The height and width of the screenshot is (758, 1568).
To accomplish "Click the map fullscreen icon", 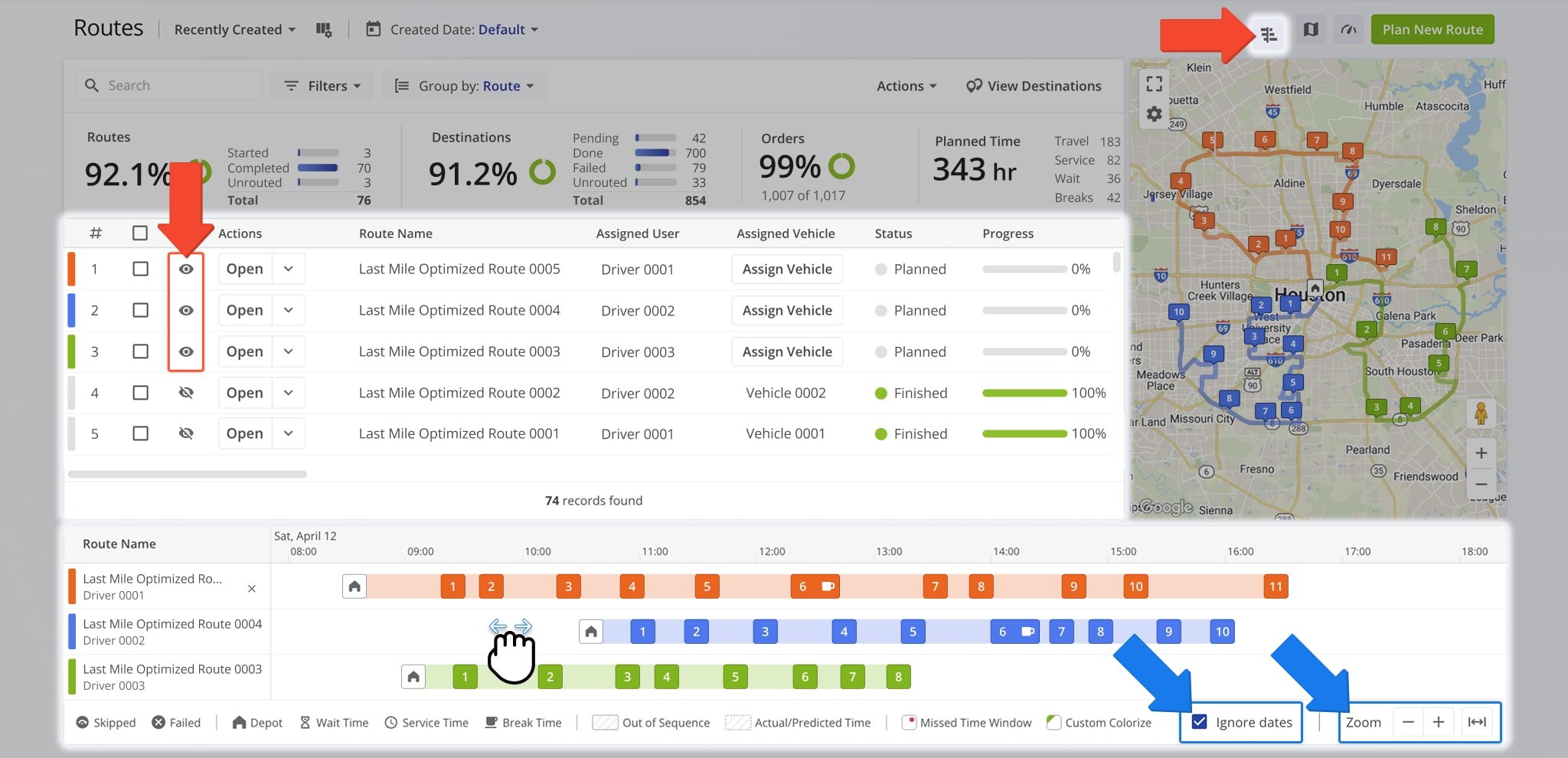I will [1155, 83].
